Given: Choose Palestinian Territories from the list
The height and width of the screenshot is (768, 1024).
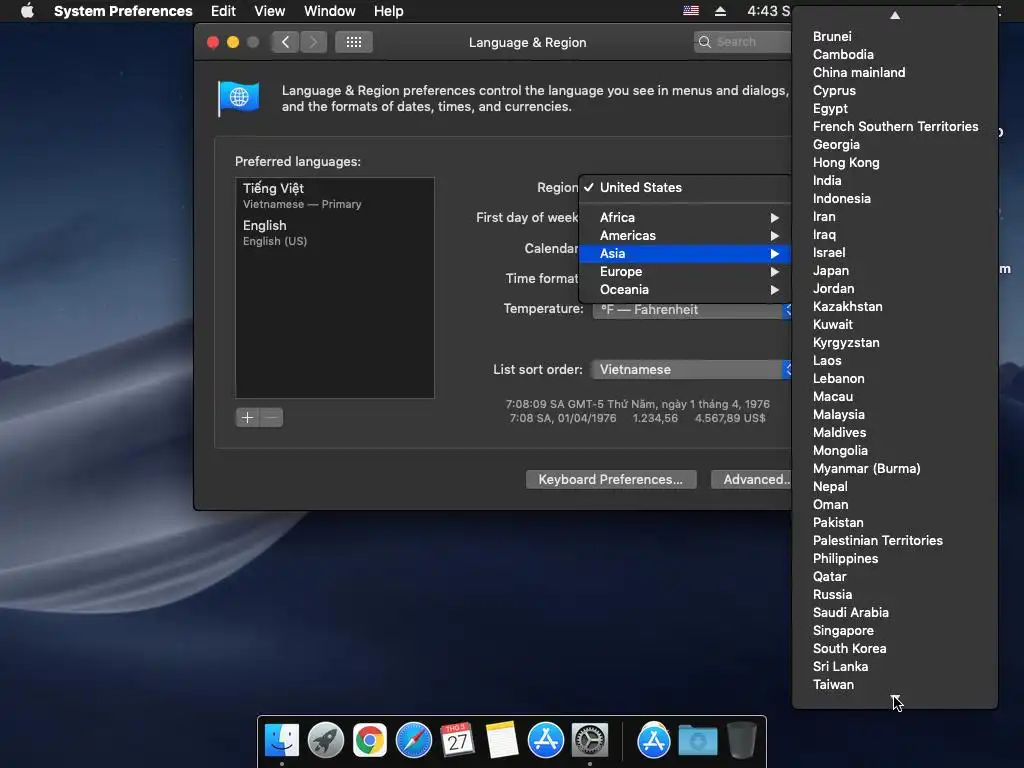Looking at the screenshot, I should pyautogui.click(x=895, y=540).
